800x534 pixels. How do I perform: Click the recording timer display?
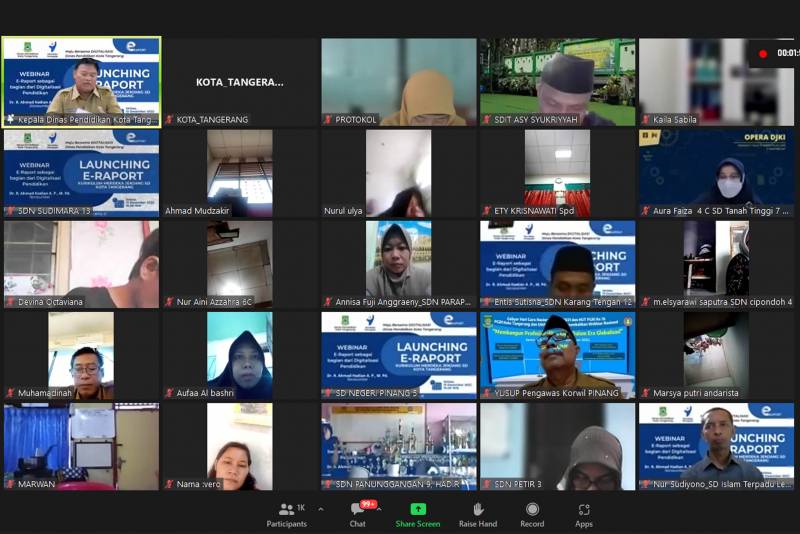787,53
